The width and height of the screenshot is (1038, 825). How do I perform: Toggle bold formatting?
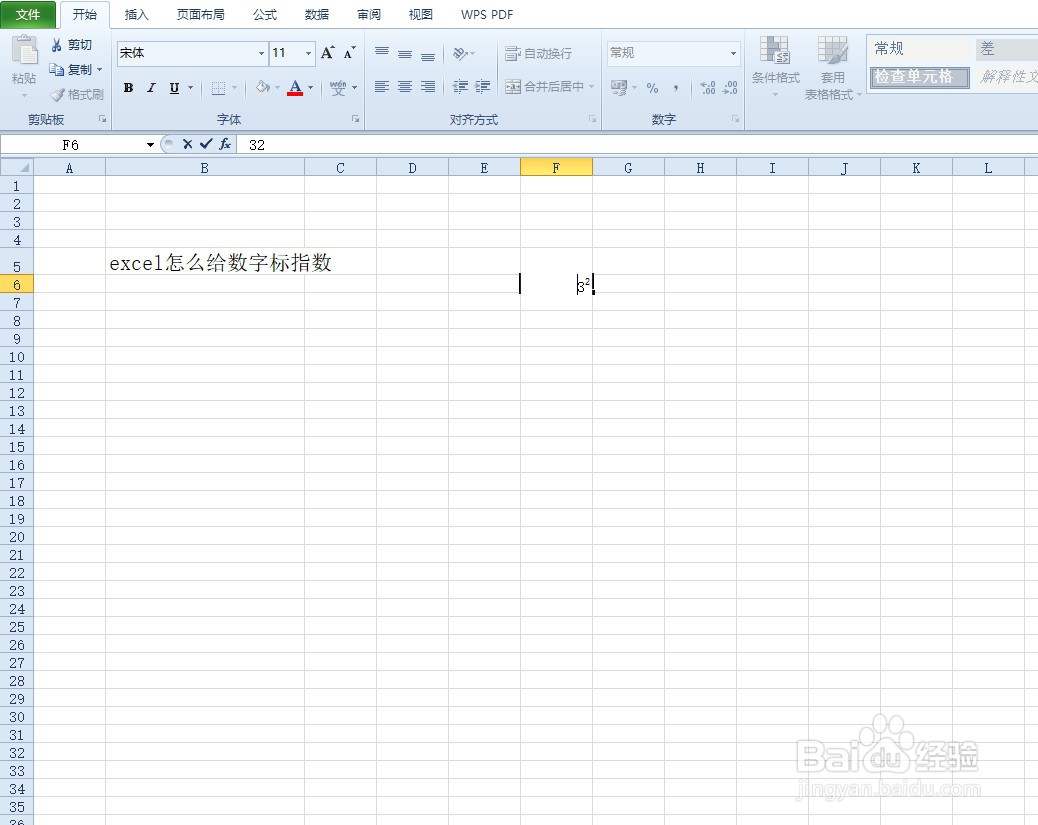[x=128, y=88]
